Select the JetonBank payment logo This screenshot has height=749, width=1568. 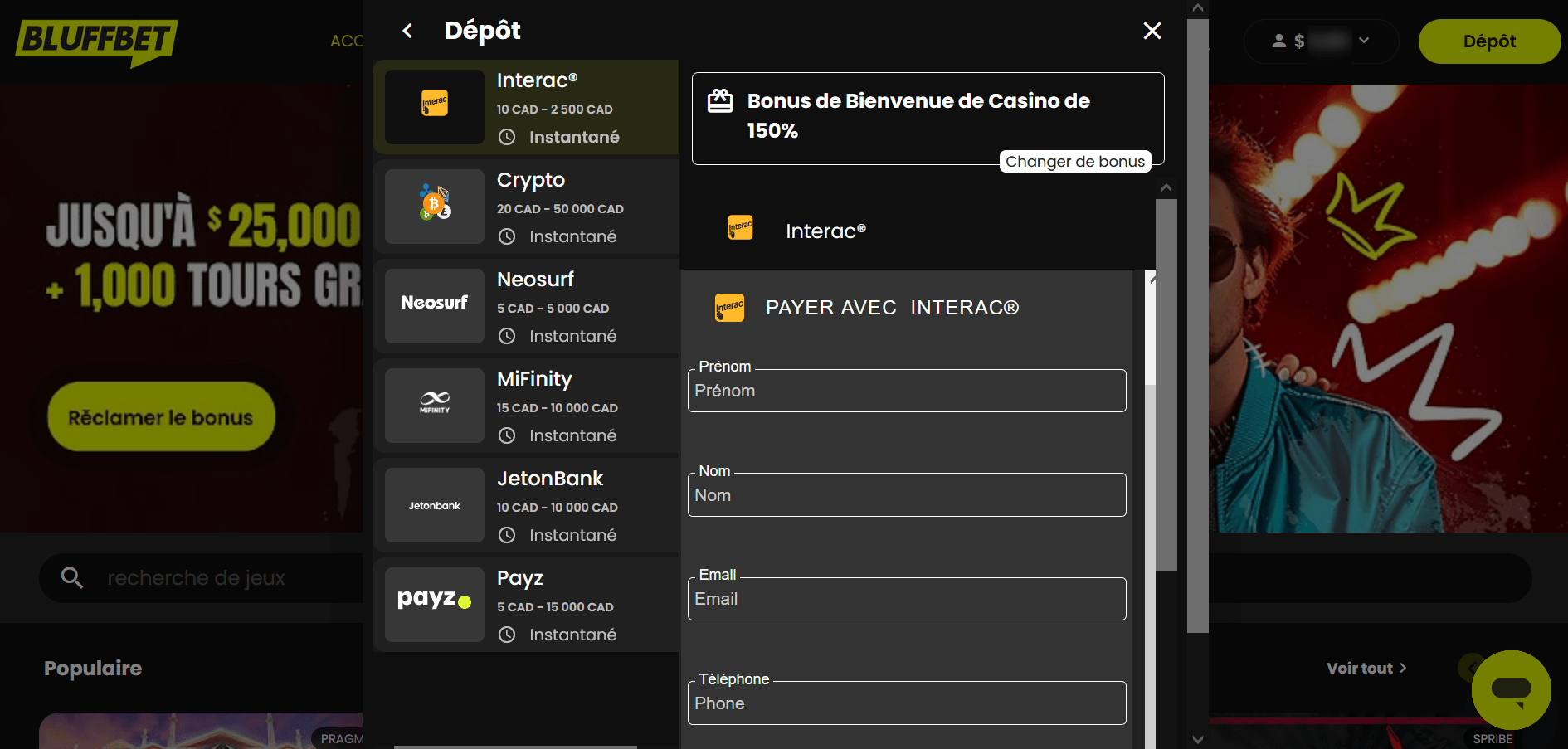click(435, 505)
